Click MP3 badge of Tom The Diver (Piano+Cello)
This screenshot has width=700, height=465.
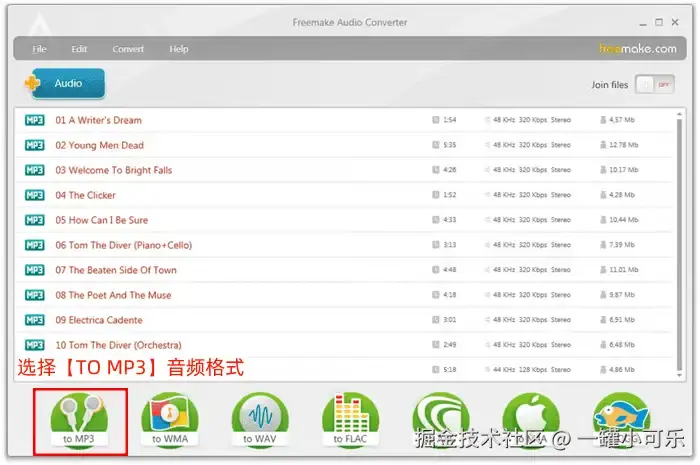pyautogui.click(x=35, y=245)
